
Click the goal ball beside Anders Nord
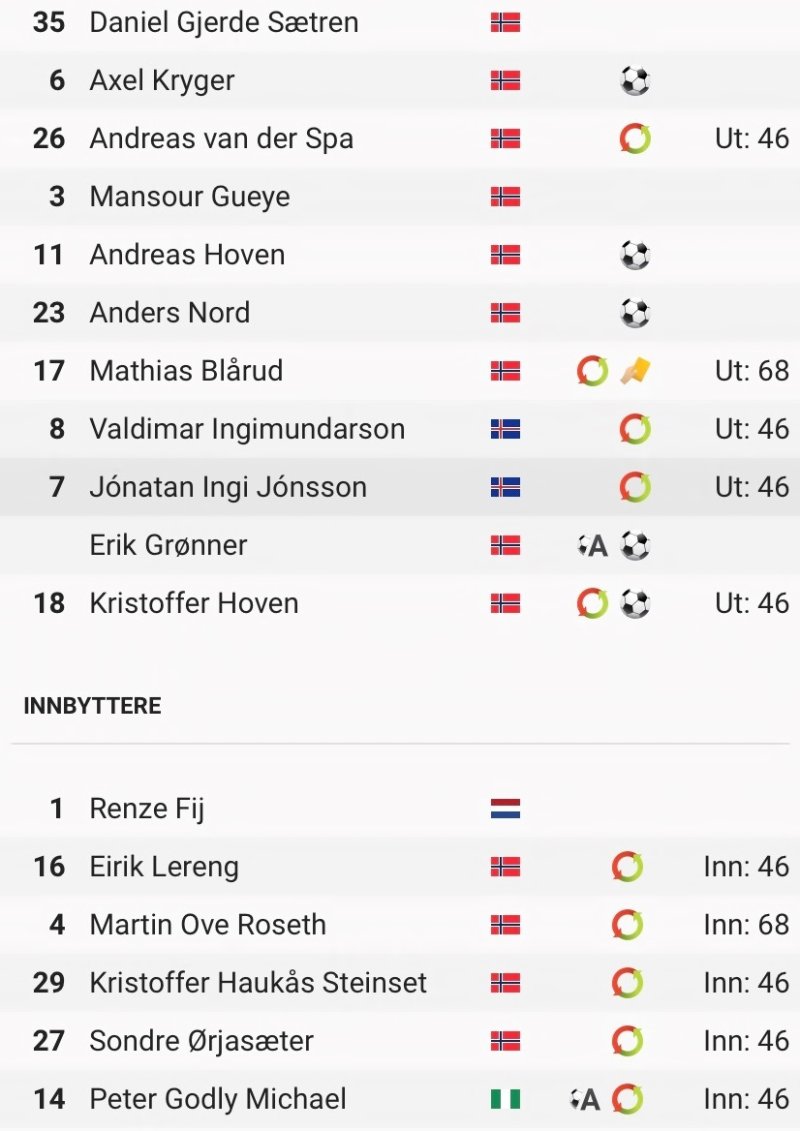(x=635, y=313)
